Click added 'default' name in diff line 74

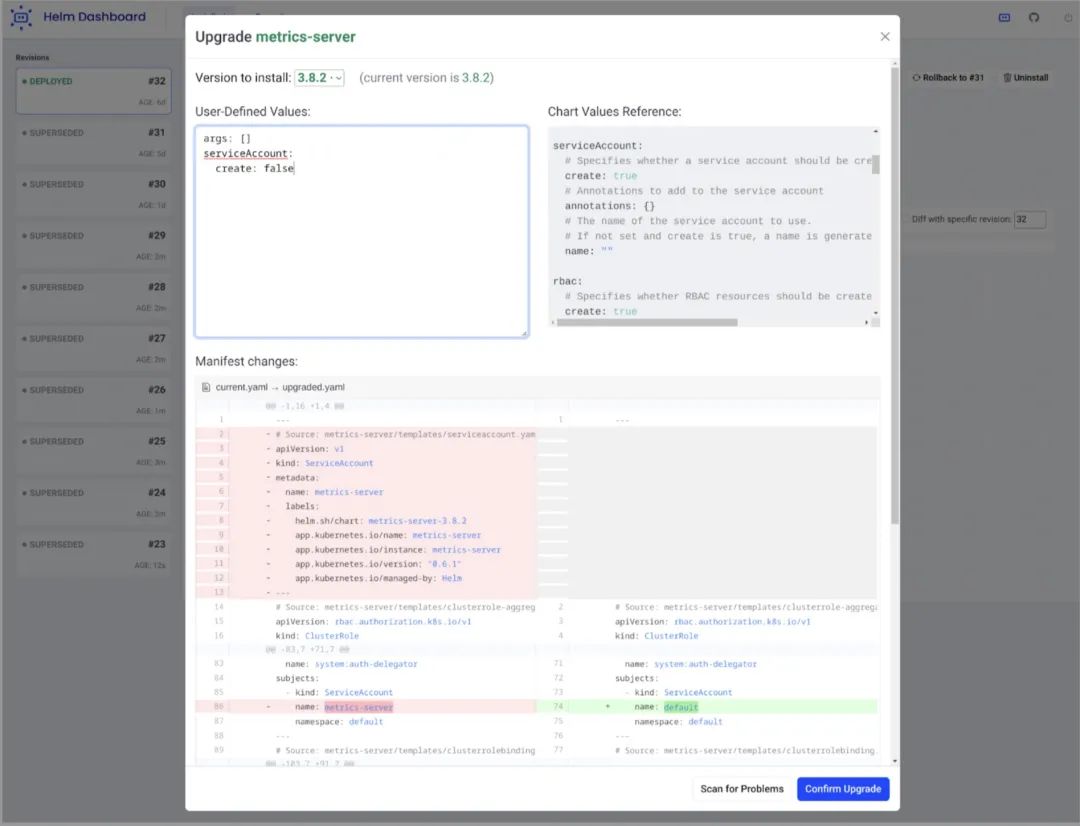(681, 708)
